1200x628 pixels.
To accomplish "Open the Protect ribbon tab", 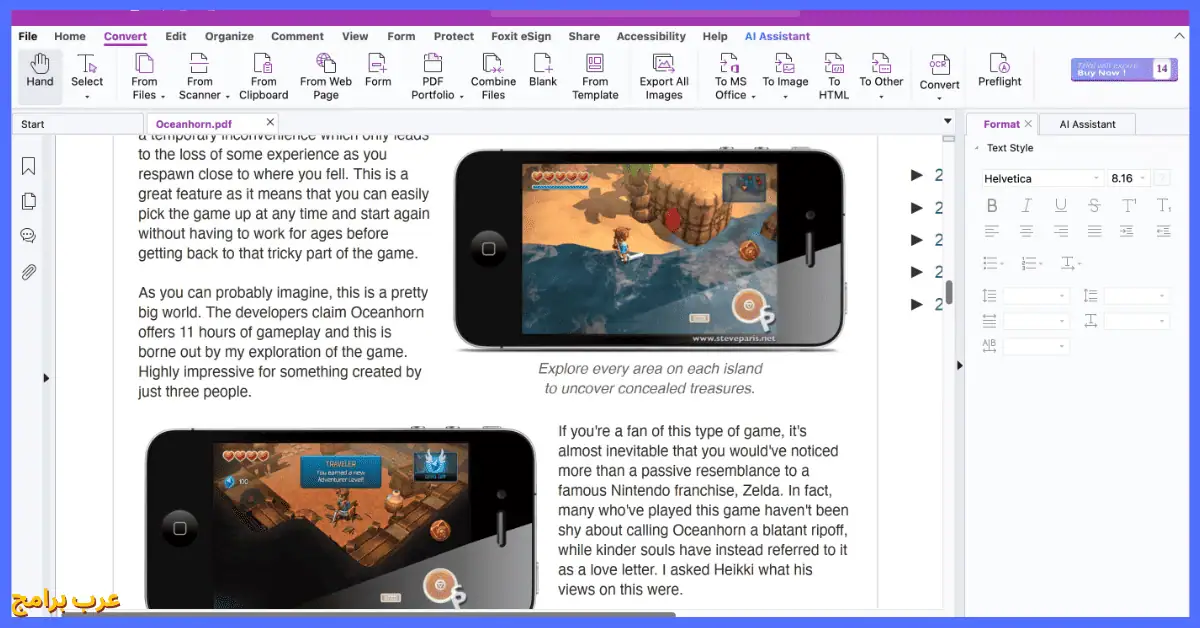I will pos(454,36).
